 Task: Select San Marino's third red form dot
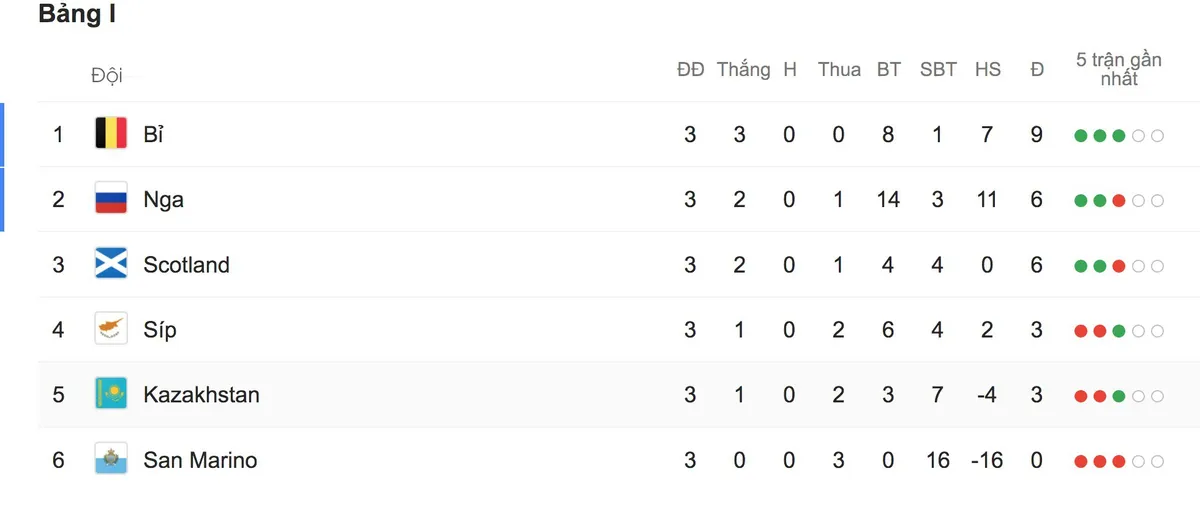pos(1119,462)
